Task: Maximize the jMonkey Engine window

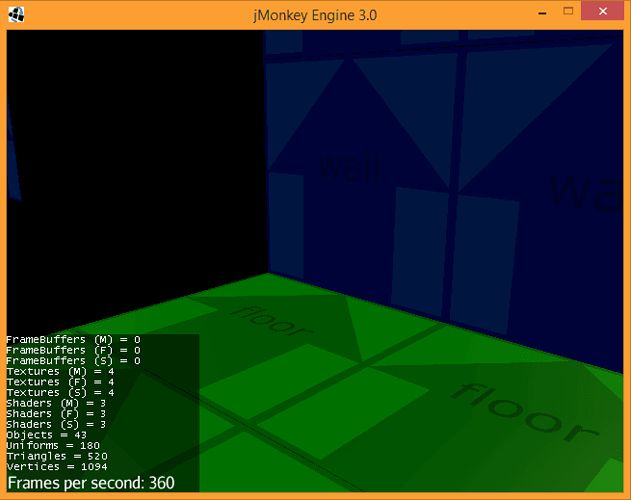Action: (x=568, y=11)
